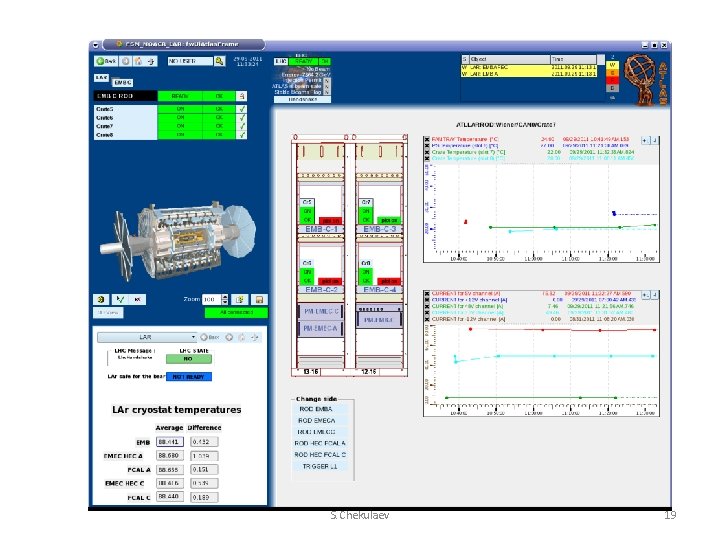Click the forward navigation icon beside Back
Viewport: 720px width, 540px height.
[x=126, y=61]
